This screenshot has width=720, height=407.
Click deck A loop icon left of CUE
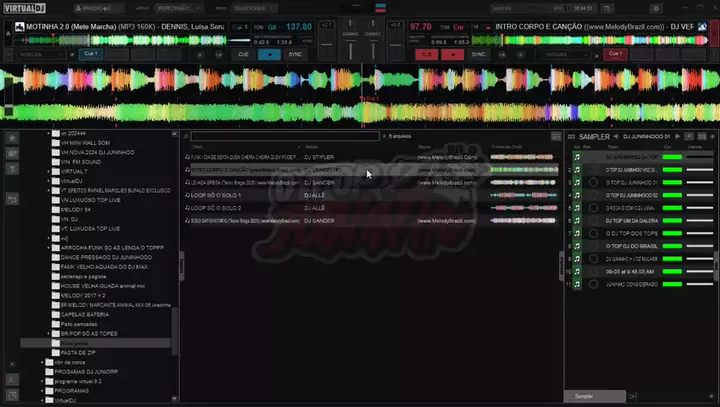tap(219, 55)
